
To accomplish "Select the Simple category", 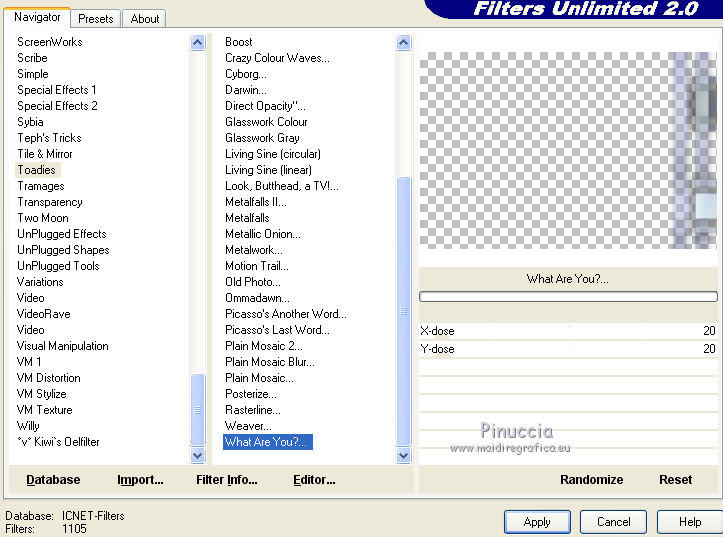I will click(x=33, y=74).
